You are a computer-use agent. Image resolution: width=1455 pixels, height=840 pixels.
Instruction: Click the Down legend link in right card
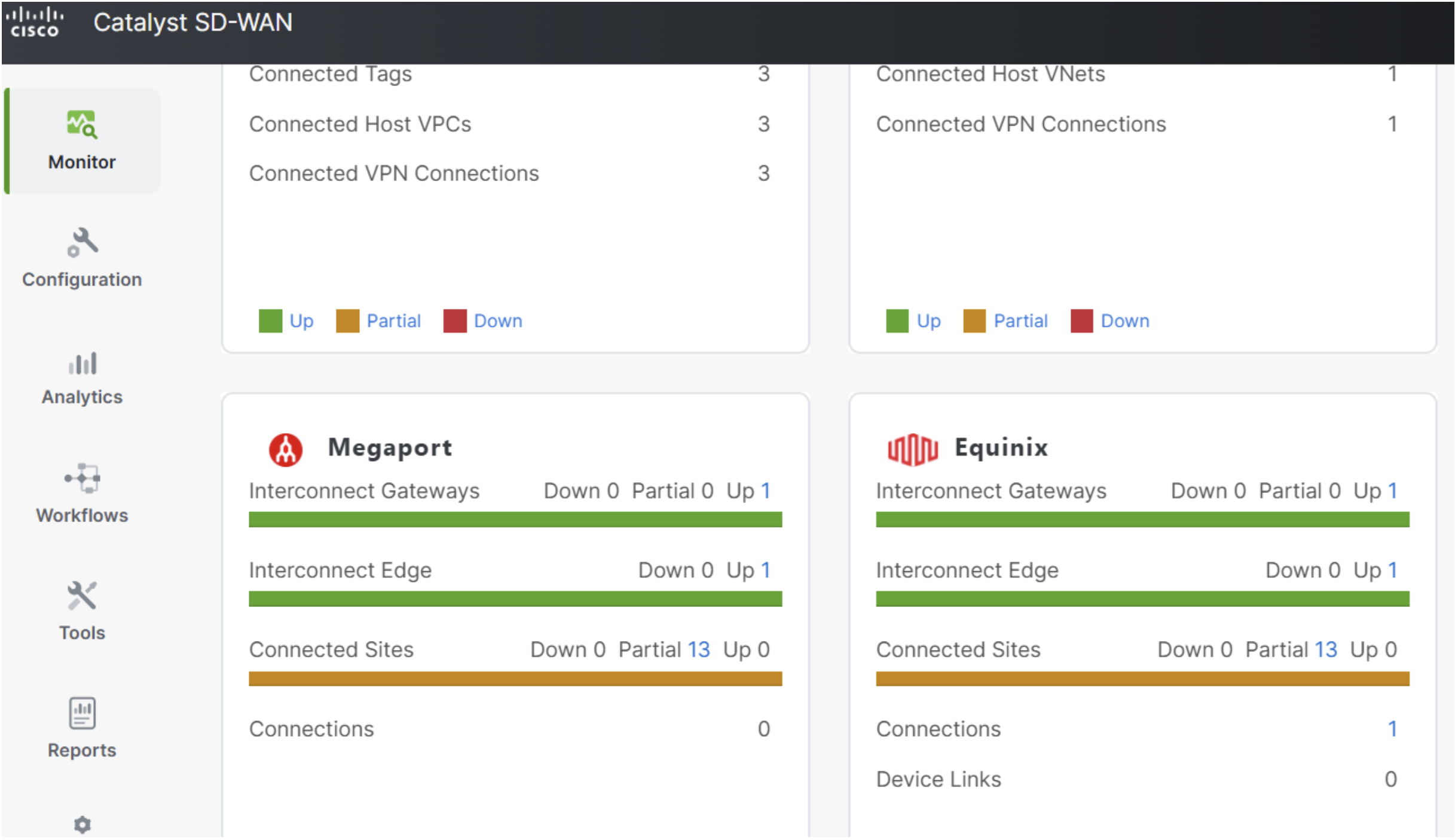pyautogui.click(x=1125, y=321)
